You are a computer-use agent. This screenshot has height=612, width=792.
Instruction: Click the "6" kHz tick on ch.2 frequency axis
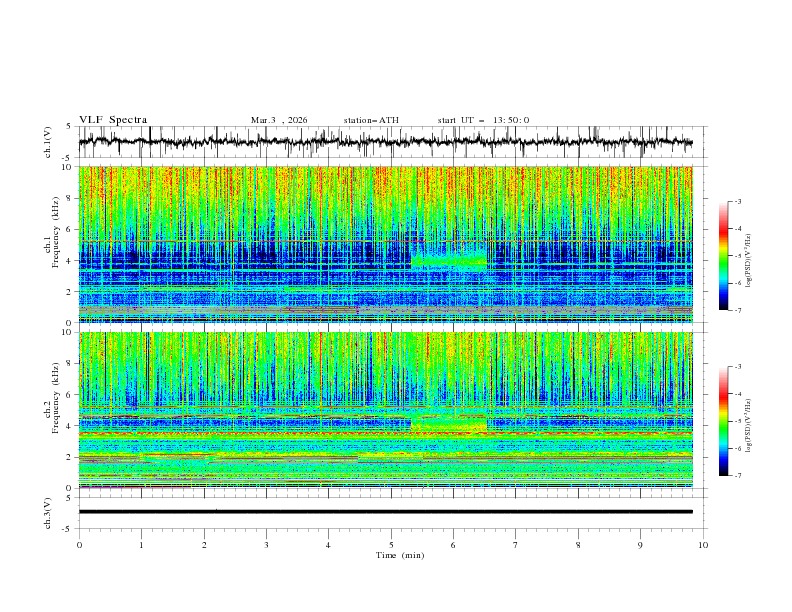(x=69, y=395)
